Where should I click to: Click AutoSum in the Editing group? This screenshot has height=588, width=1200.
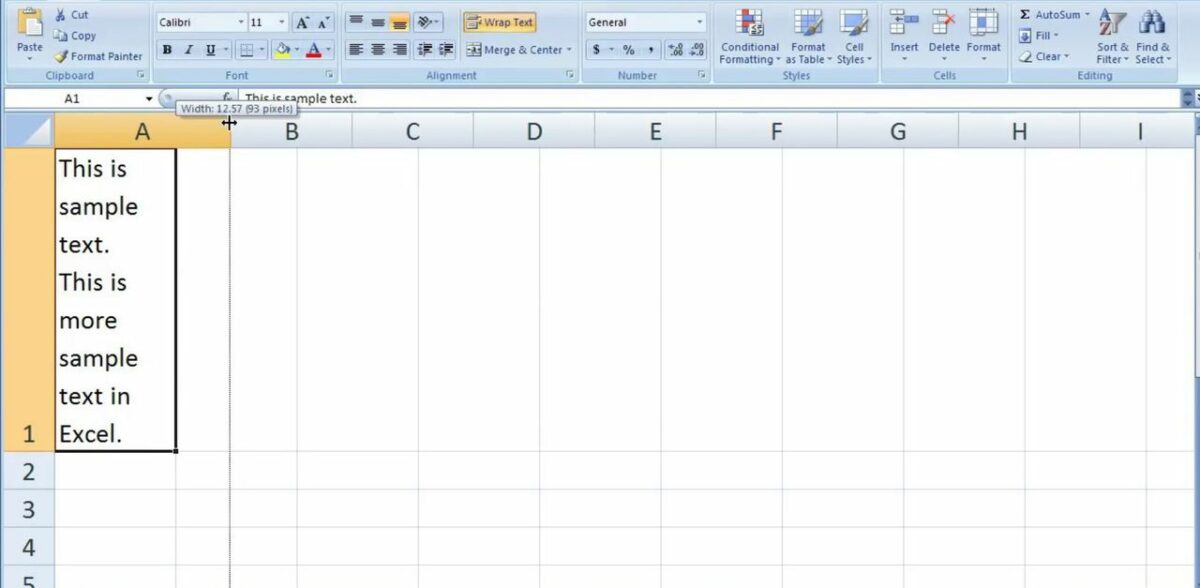[x=1048, y=13]
